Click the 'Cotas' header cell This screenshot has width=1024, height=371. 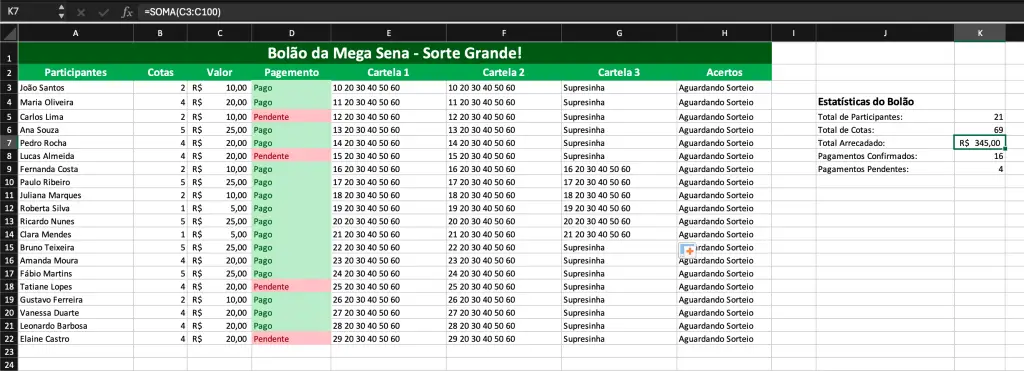(x=161, y=73)
